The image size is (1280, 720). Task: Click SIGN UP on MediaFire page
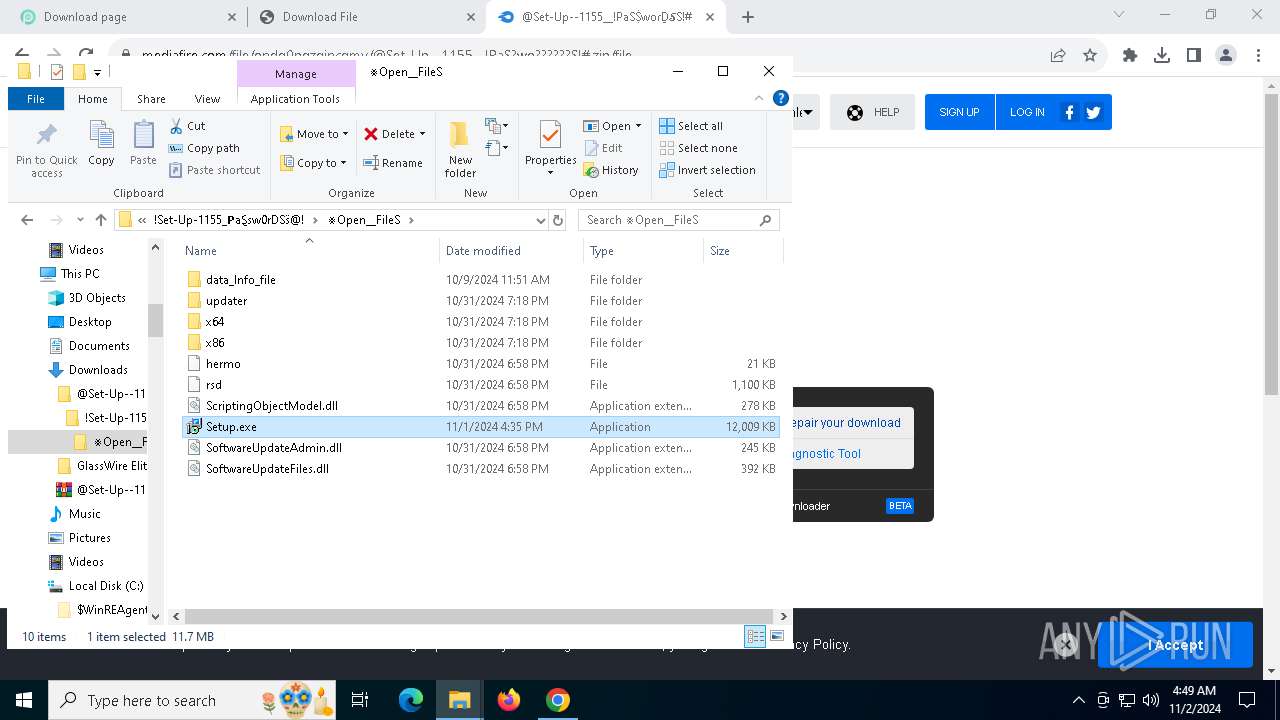pos(959,112)
